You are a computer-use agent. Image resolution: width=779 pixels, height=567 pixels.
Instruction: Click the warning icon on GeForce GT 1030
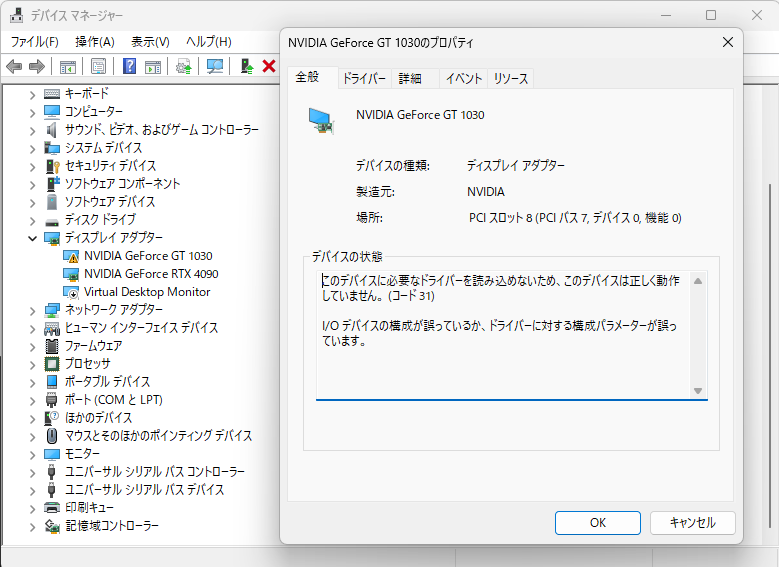click(x=71, y=256)
